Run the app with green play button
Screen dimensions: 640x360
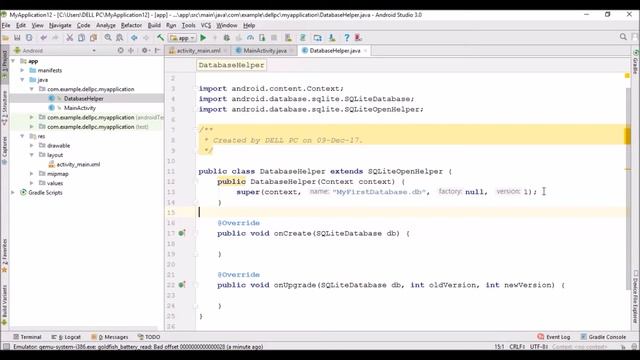pyautogui.click(x=203, y=38)
